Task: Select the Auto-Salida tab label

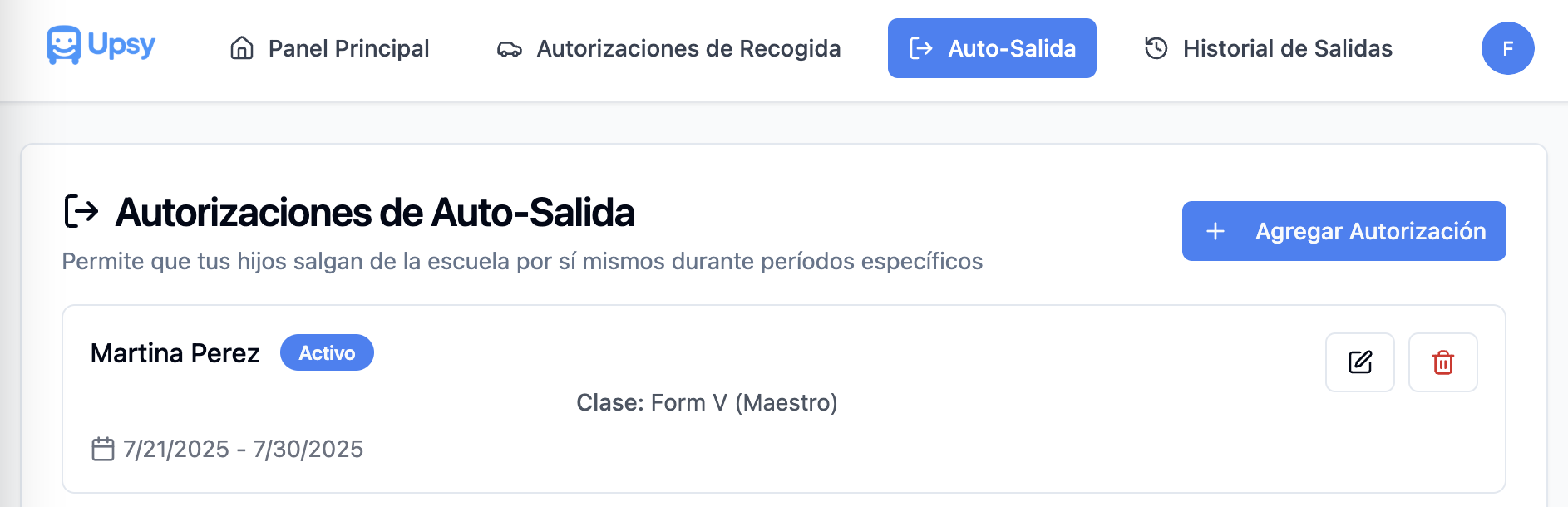Action: 1012,48
